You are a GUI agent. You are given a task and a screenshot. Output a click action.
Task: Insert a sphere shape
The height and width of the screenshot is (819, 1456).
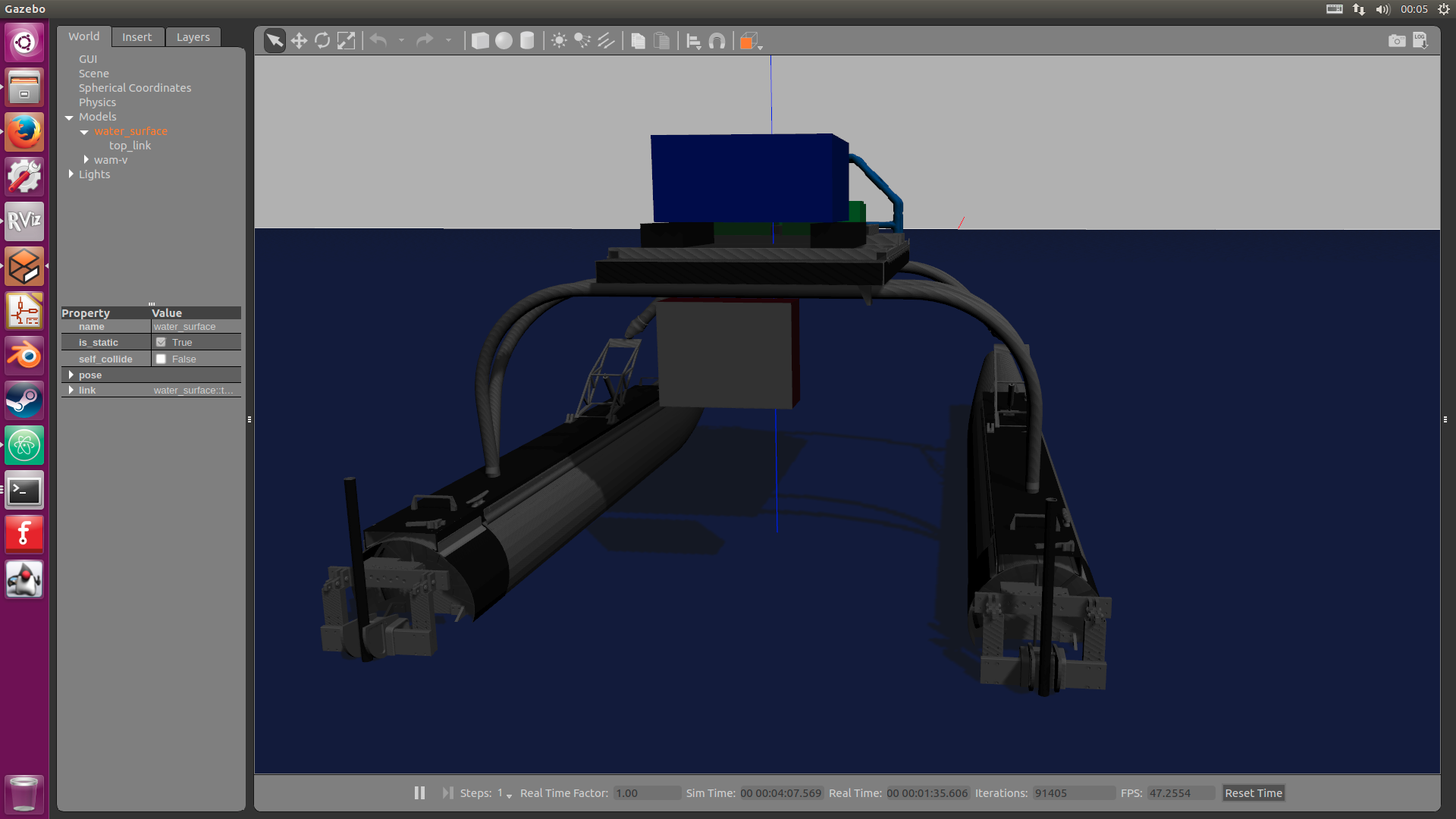tap(504, 41)
